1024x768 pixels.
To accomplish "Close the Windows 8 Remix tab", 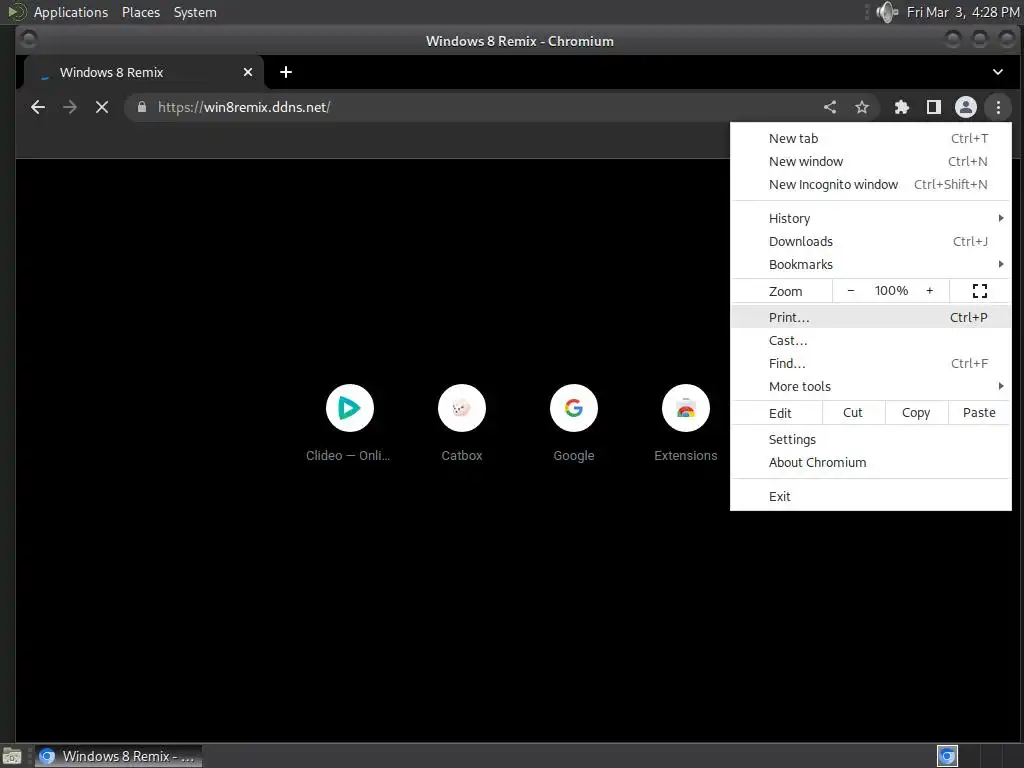I will [x=248, y=72].
